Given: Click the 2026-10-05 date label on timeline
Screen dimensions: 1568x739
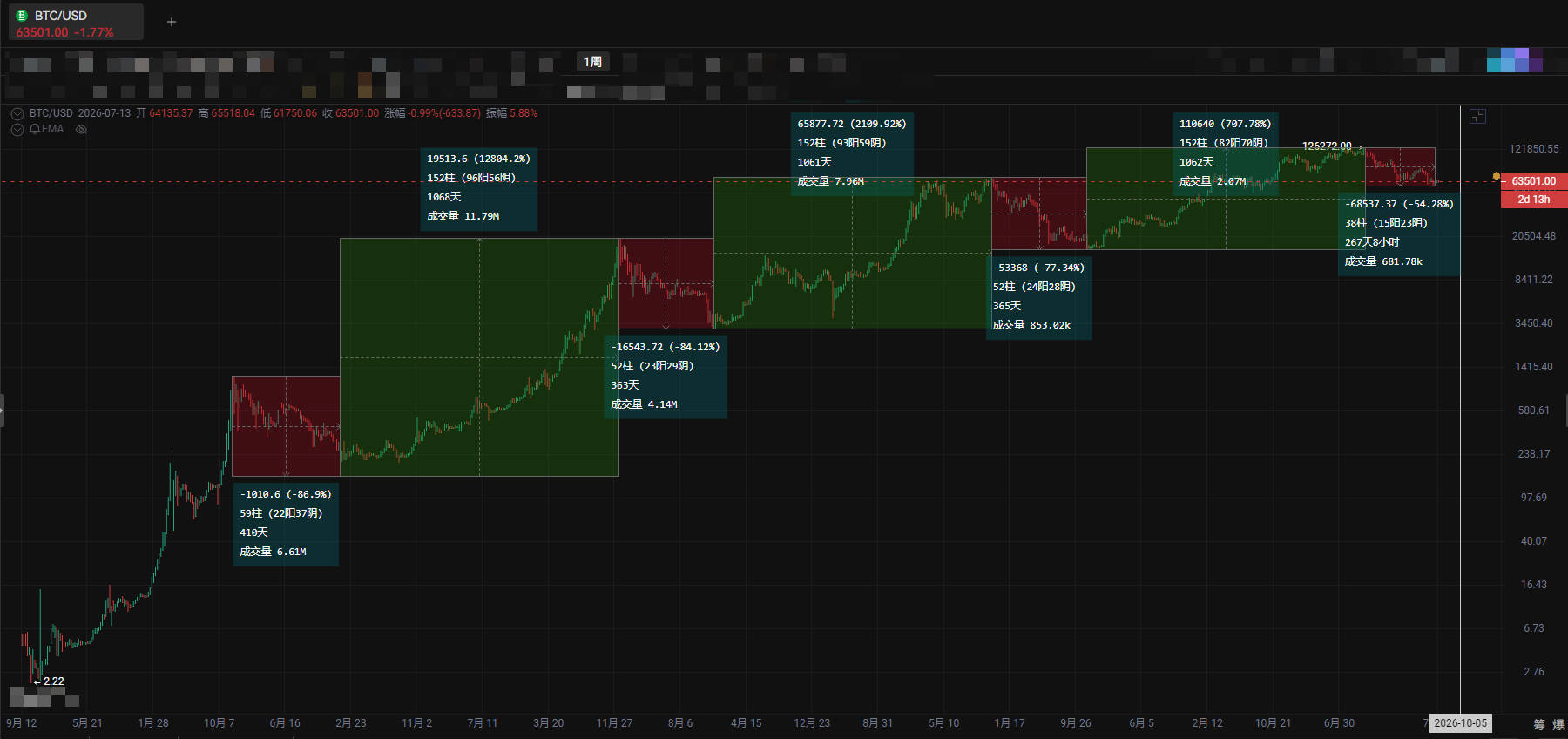Looking at the screenshot, I should tap(1461, 723).
